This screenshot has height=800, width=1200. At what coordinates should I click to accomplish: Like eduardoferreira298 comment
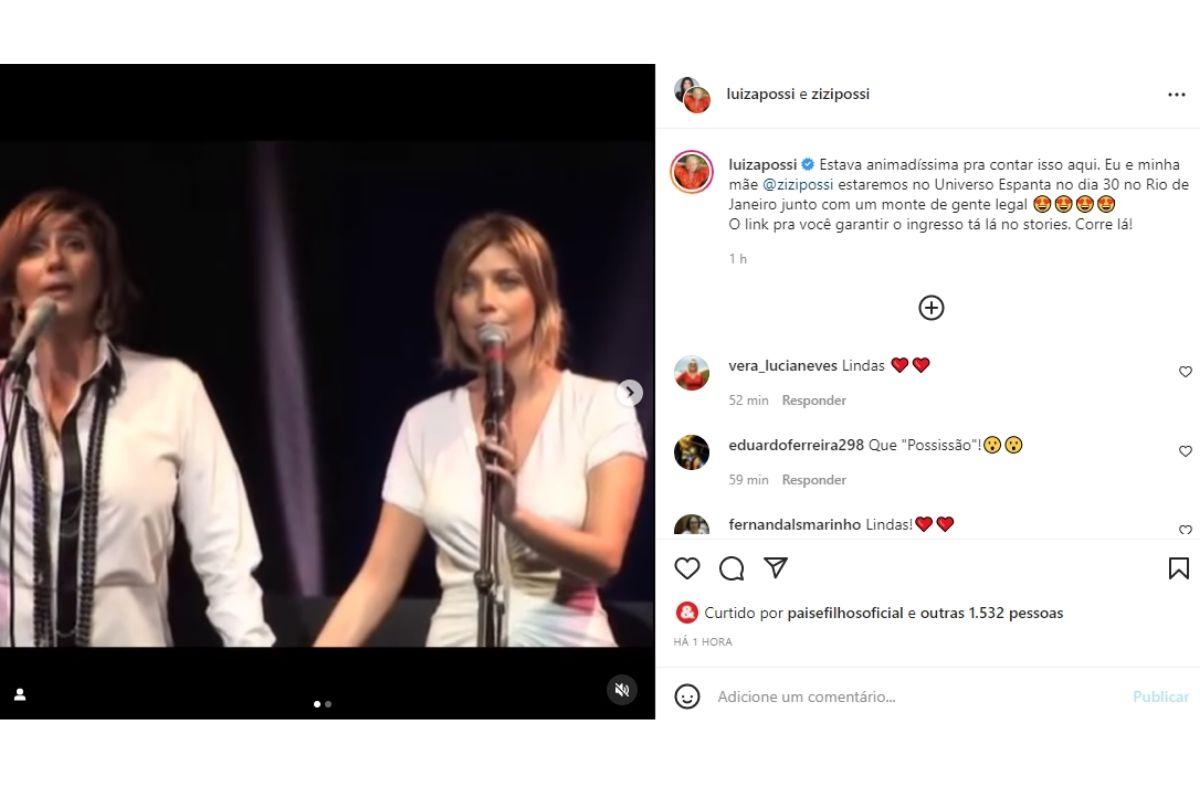pyautogui.click(x=1185, y=451)
